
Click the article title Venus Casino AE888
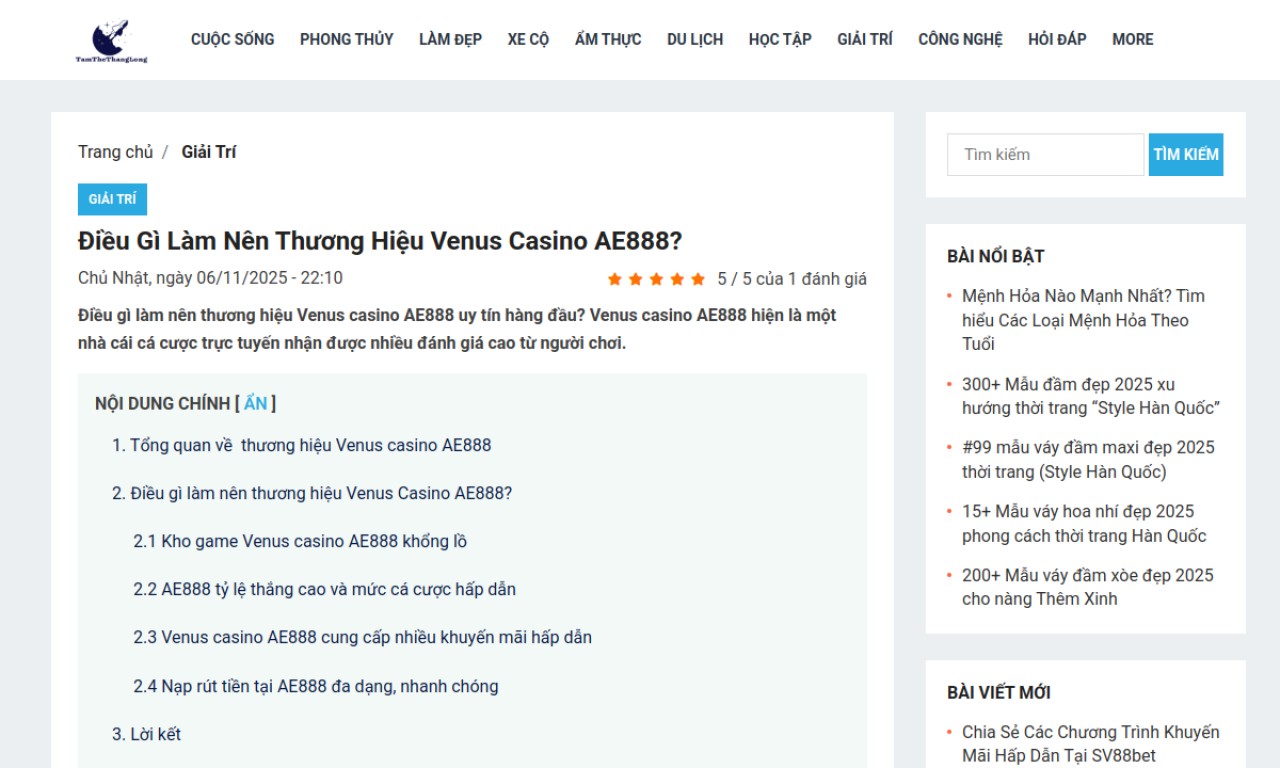[380, 242]
